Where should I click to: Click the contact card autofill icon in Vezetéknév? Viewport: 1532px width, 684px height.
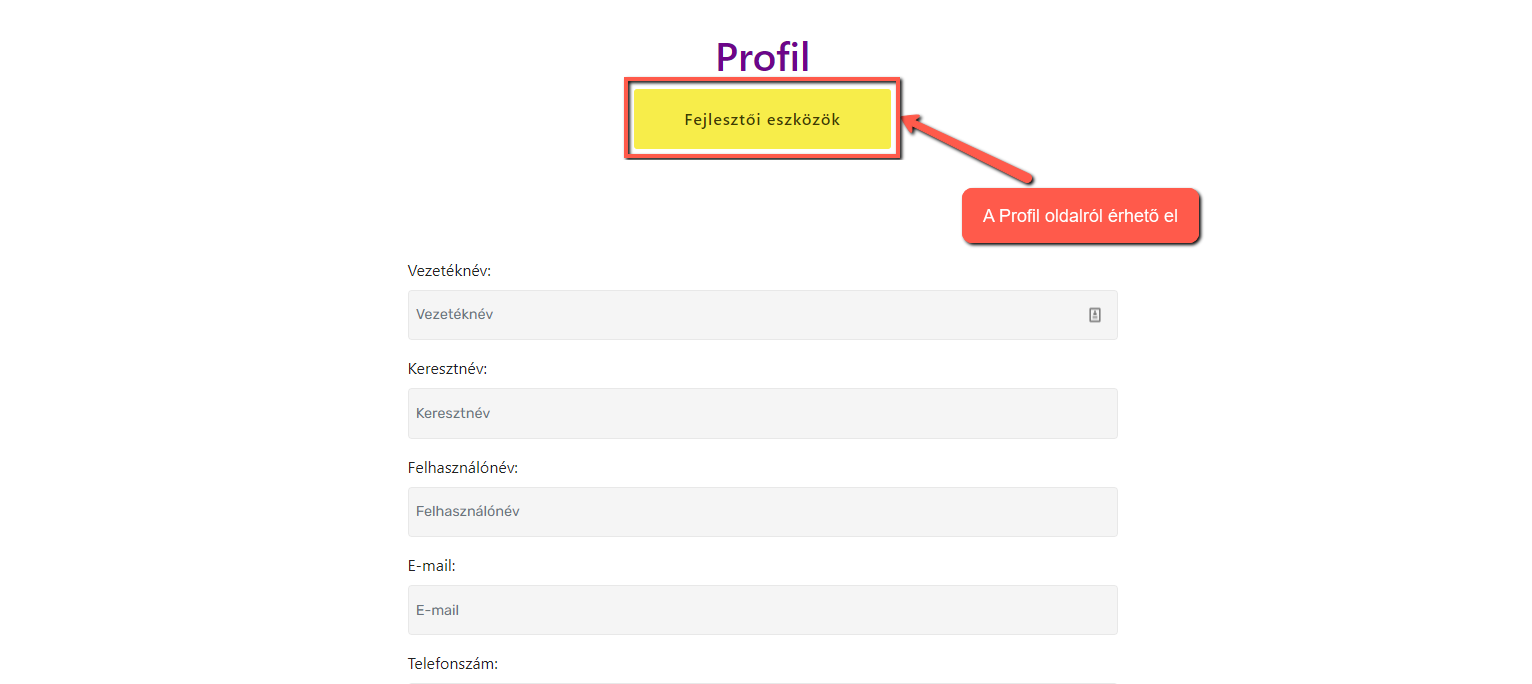(x=1094, y=315)
